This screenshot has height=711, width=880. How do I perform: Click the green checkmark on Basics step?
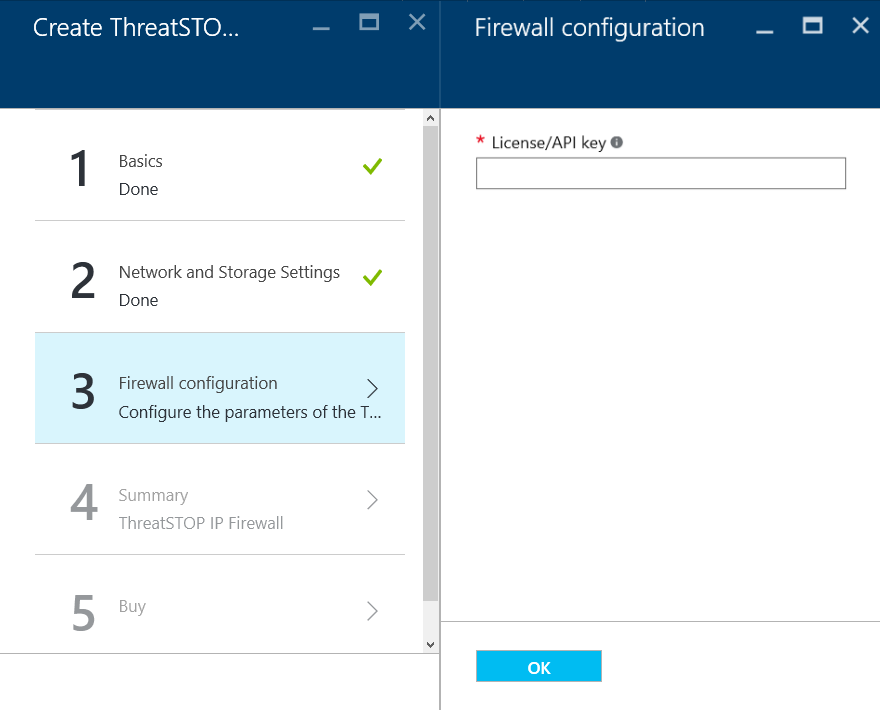(372, 166)
